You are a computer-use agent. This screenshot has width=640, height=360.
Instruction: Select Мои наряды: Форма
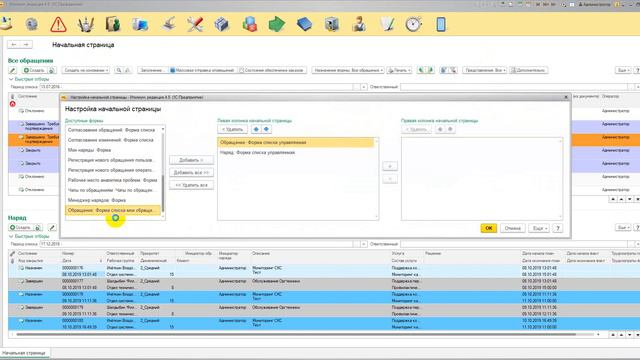tap(113, 150)
